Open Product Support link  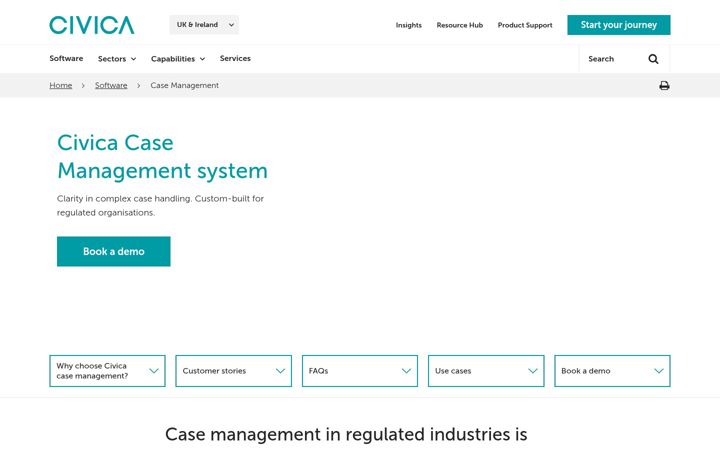pos(525,25)
